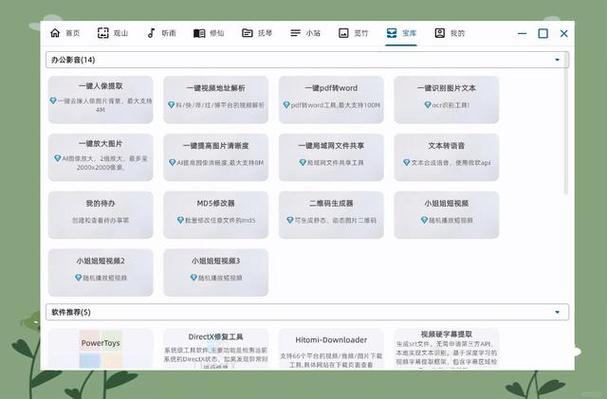Open the Hitomi-Downloader software card
This screenshot has height=399, width=607.
click(x=331, y=349)
